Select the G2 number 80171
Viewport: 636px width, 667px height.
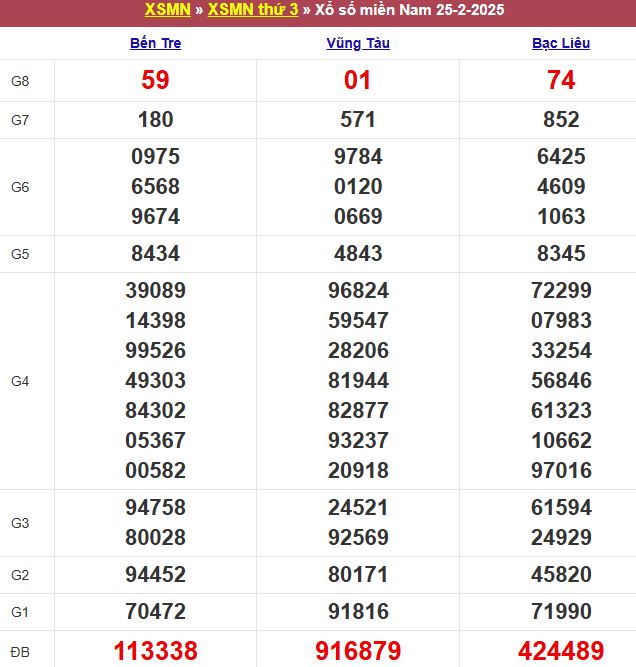pyautogui.click(x=358, y=574)
